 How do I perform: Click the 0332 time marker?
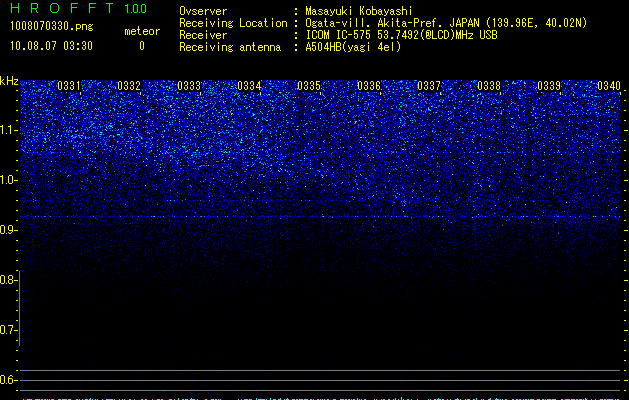129,86
